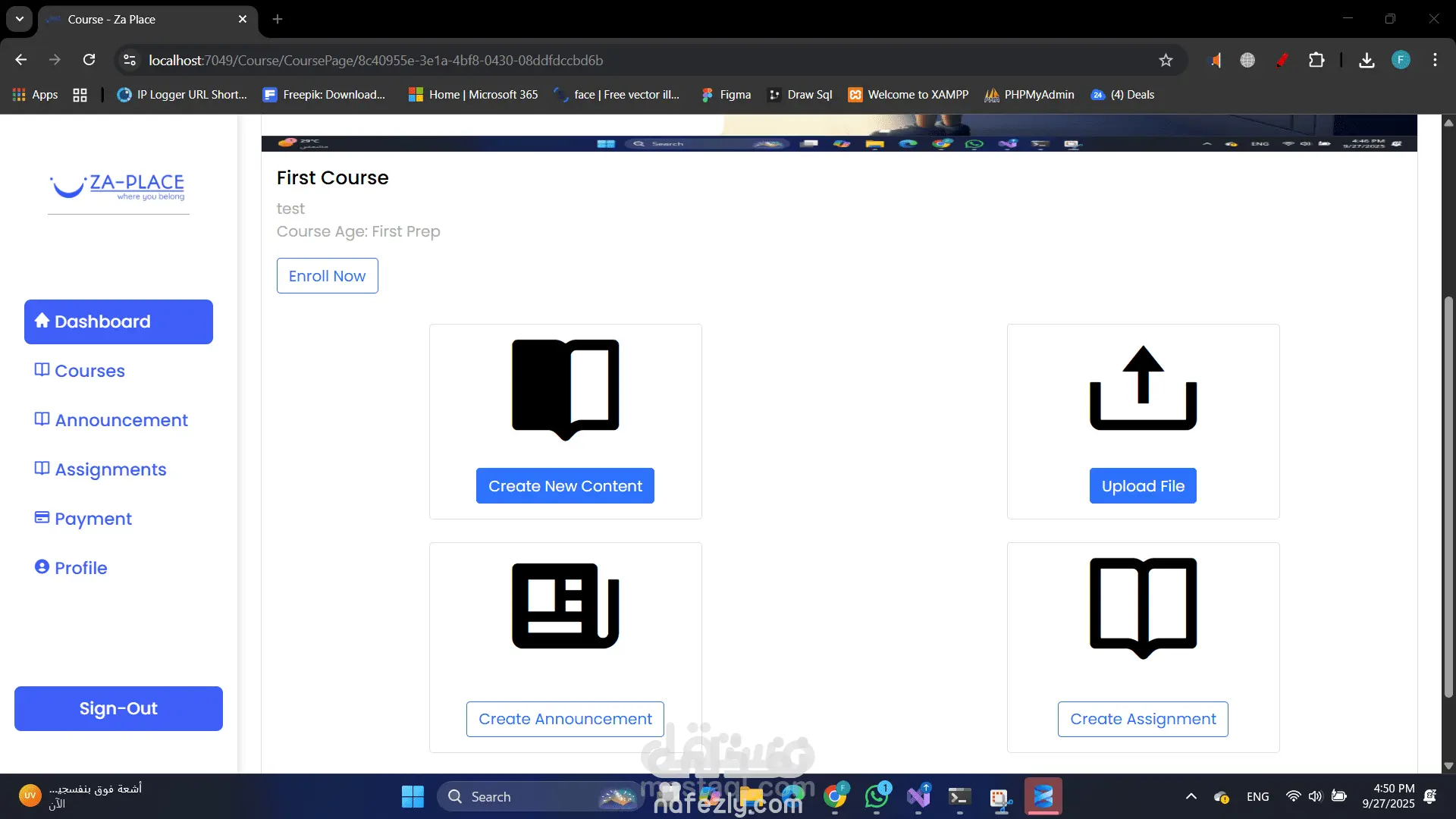Click the open book icon above Create New Content
Screen dimensions: 1456x819
[565, 388]
